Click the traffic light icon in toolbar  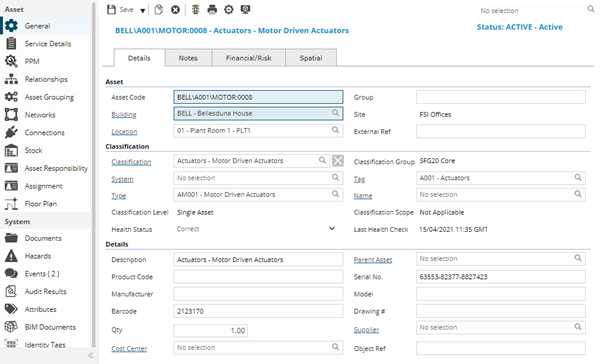(196, 10)
